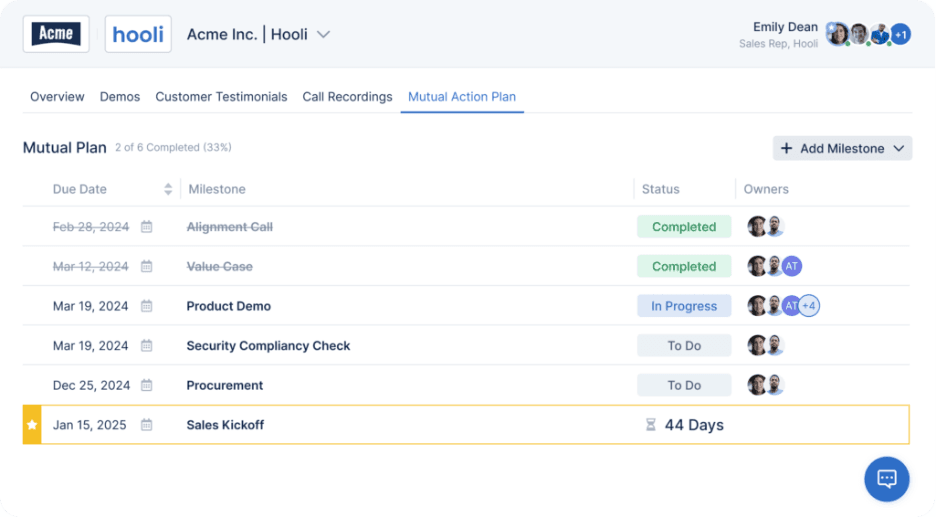Click the Jan 15, 2025 due date
This screenshot has width=936, height=517.
tap(90, 424)
